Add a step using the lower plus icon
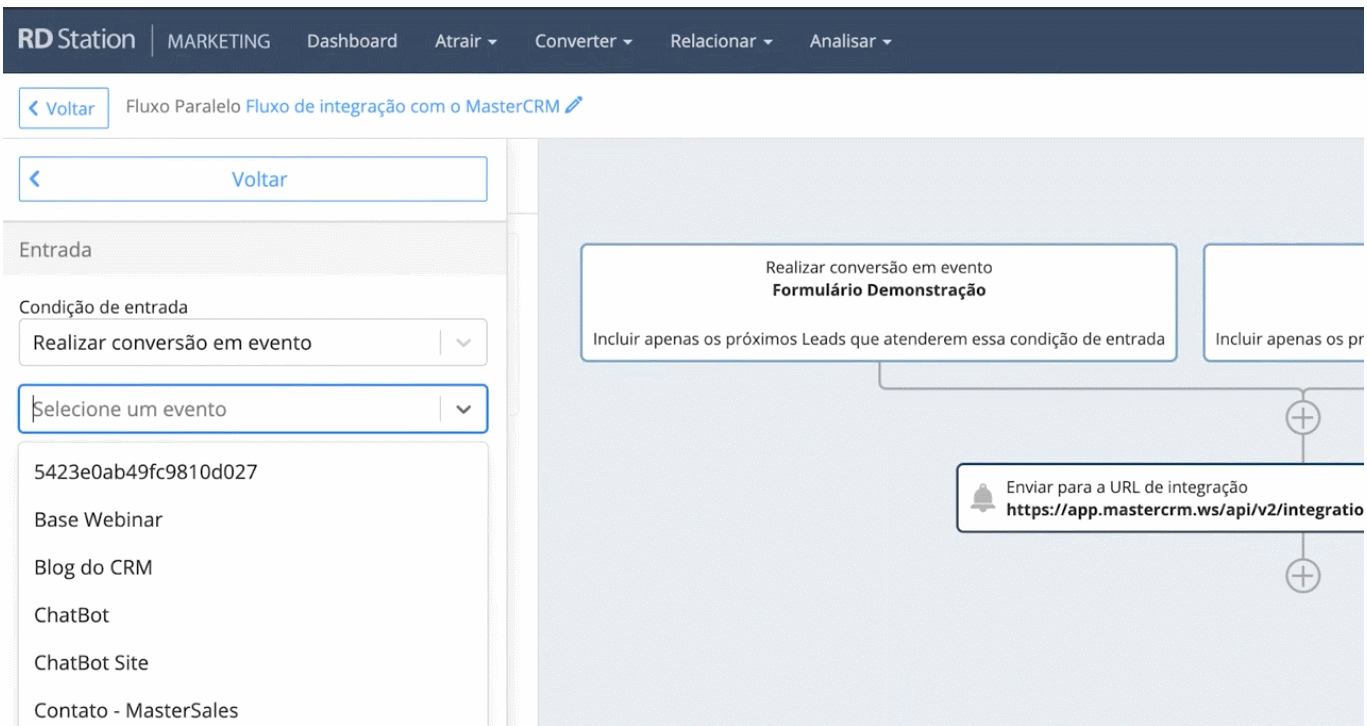Viewport: 1367px width, 726px height. (x=1302, y=575)
